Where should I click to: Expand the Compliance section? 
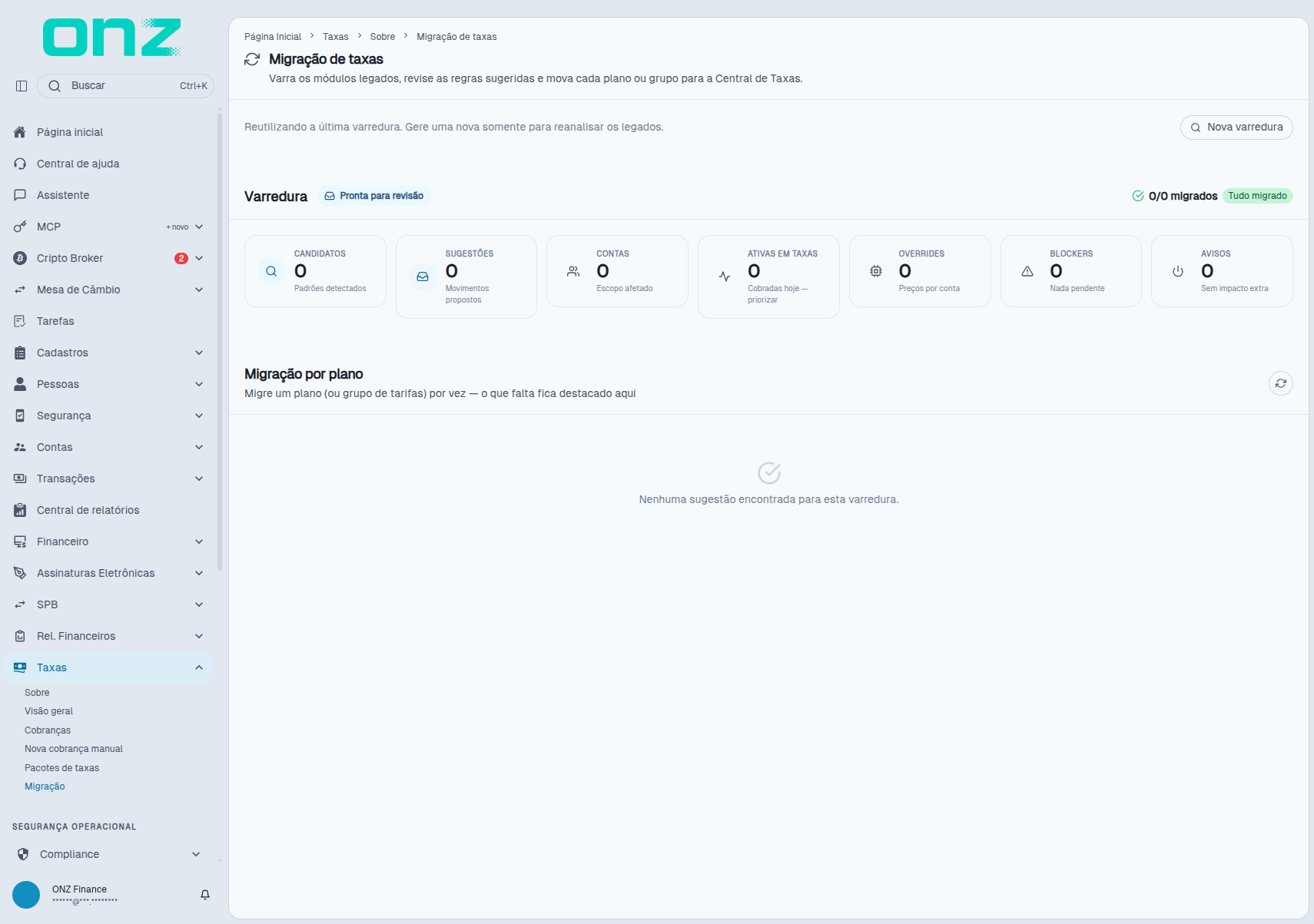[196, 854]
